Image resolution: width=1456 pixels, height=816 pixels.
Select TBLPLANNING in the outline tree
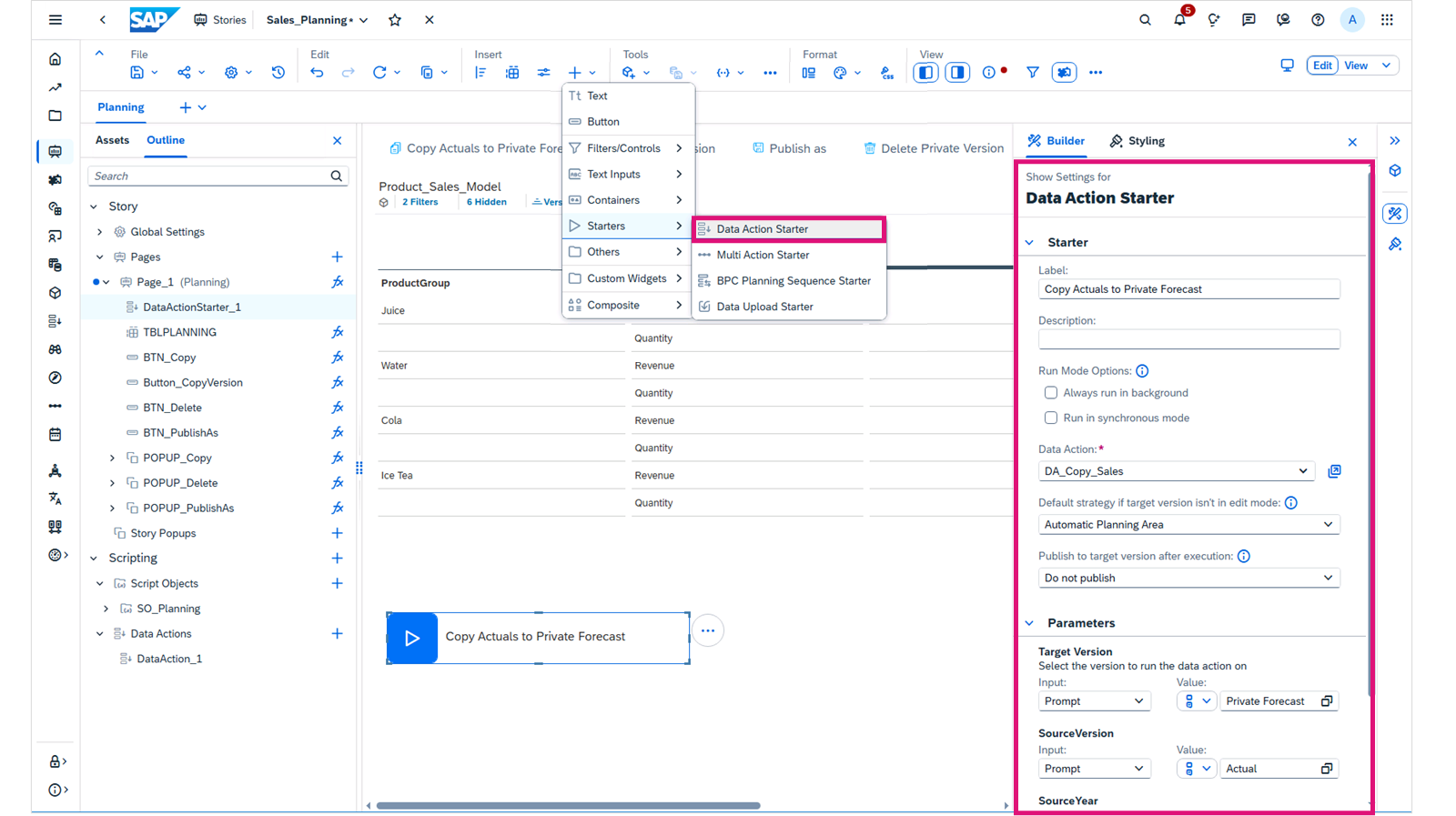click(x=179, y=332)
